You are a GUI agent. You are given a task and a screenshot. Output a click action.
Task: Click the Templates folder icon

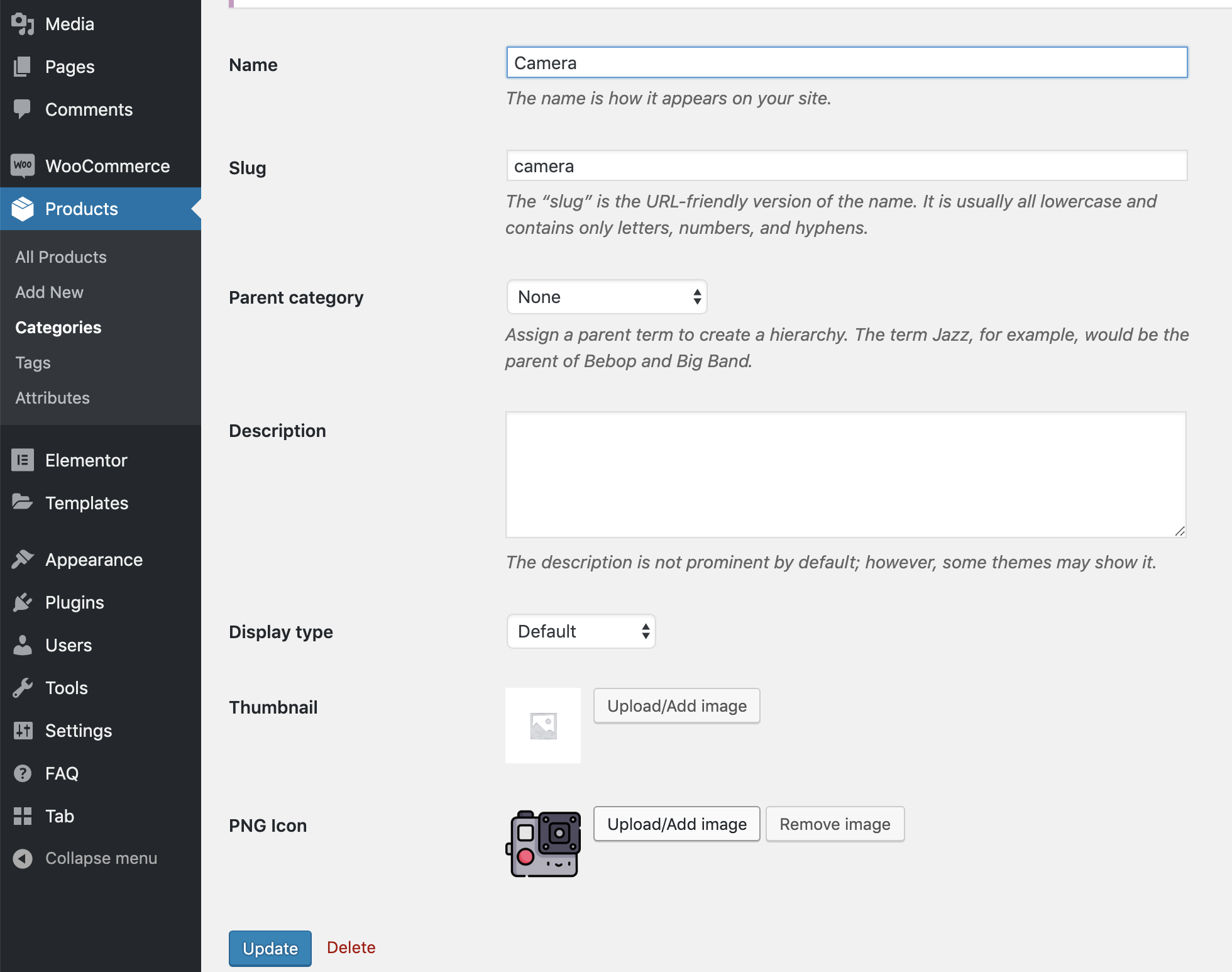[x=23, y=502]
